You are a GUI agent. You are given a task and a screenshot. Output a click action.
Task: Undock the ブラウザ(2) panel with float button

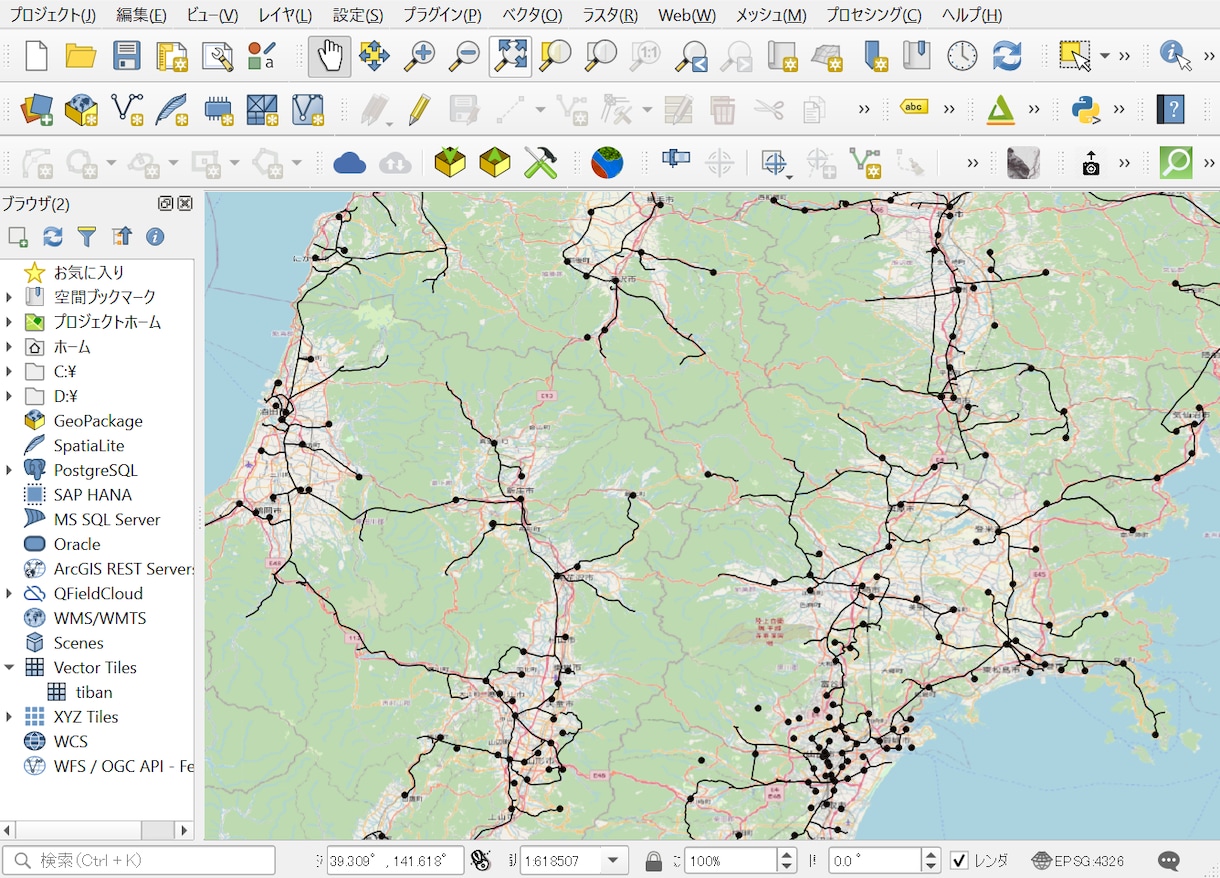(x=166, y=203)
